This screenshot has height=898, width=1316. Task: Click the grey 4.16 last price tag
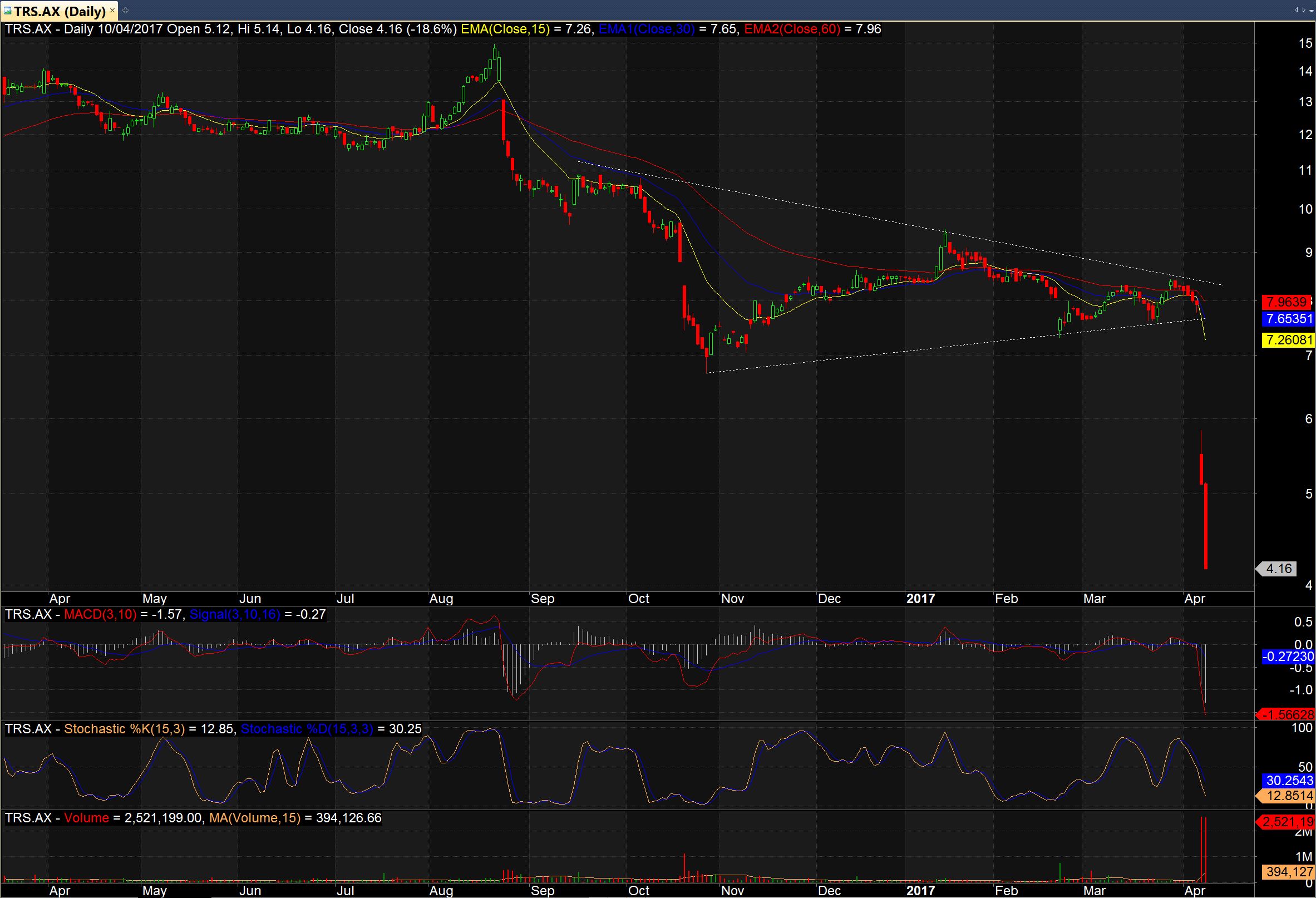click(x=1277, y=569)
